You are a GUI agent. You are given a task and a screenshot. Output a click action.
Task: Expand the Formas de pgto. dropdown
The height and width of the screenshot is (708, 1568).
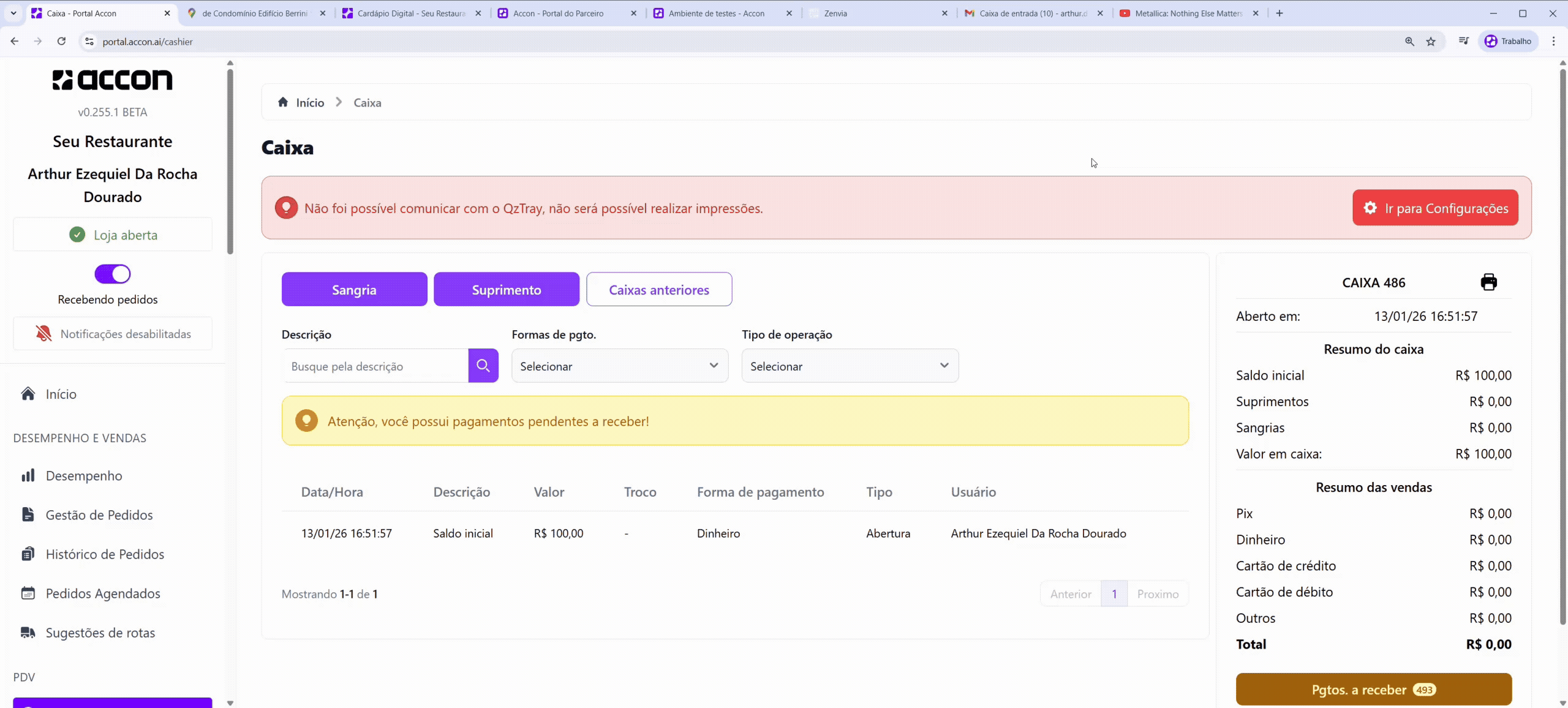click(619, 366)
